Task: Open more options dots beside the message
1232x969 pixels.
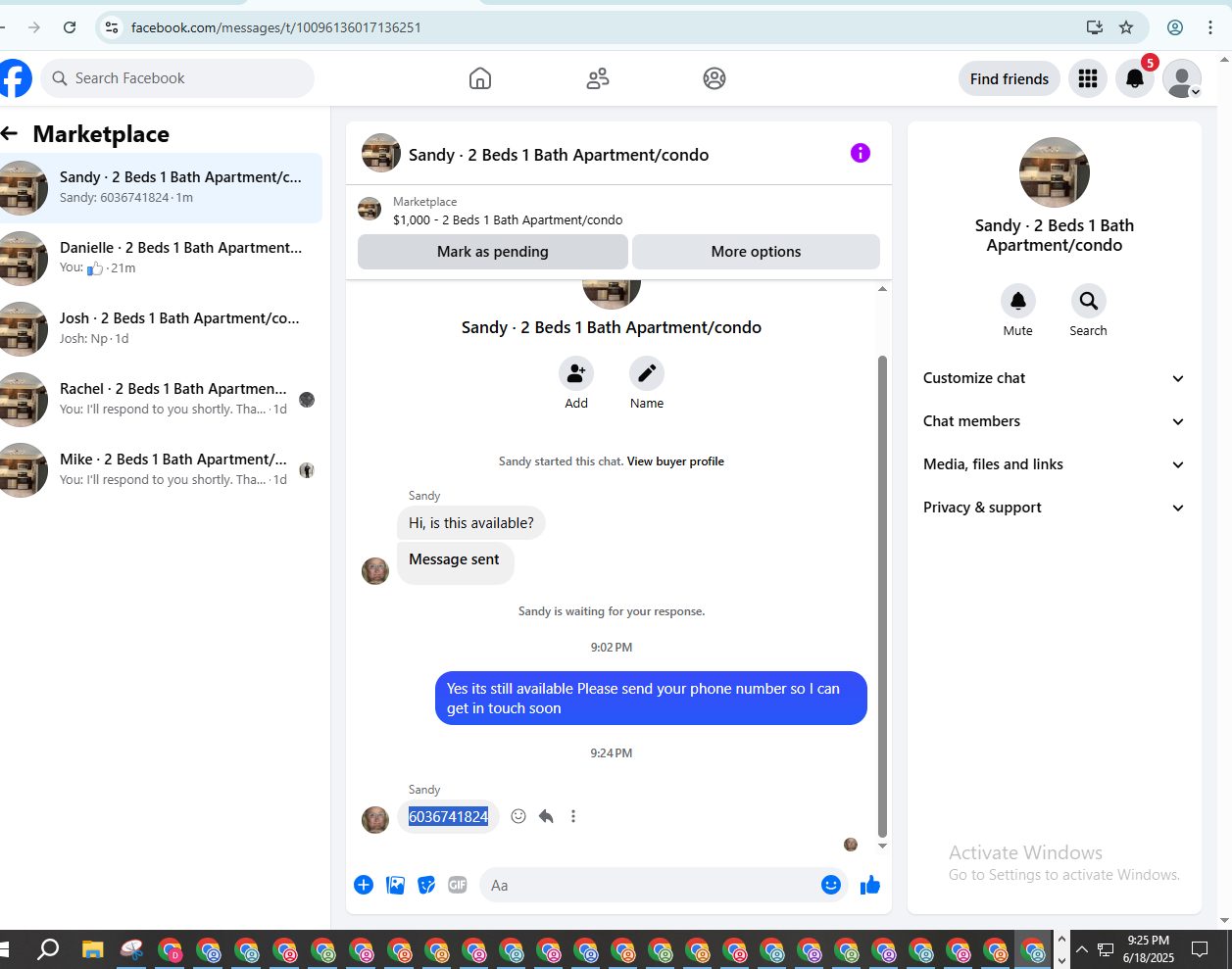Action: pyautogui.click(x=573, y=816)
